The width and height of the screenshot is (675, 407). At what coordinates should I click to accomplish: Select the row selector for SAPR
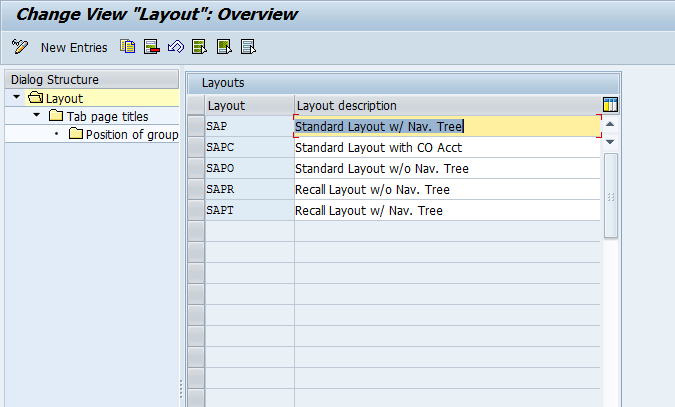(x=196, y=190)
